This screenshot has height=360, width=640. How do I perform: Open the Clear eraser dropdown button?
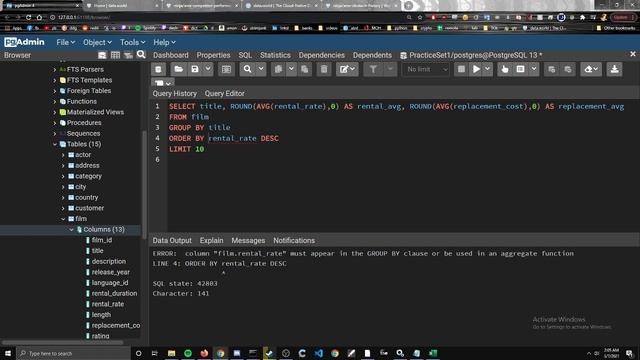pyautogui.click(x=591, y=69)
